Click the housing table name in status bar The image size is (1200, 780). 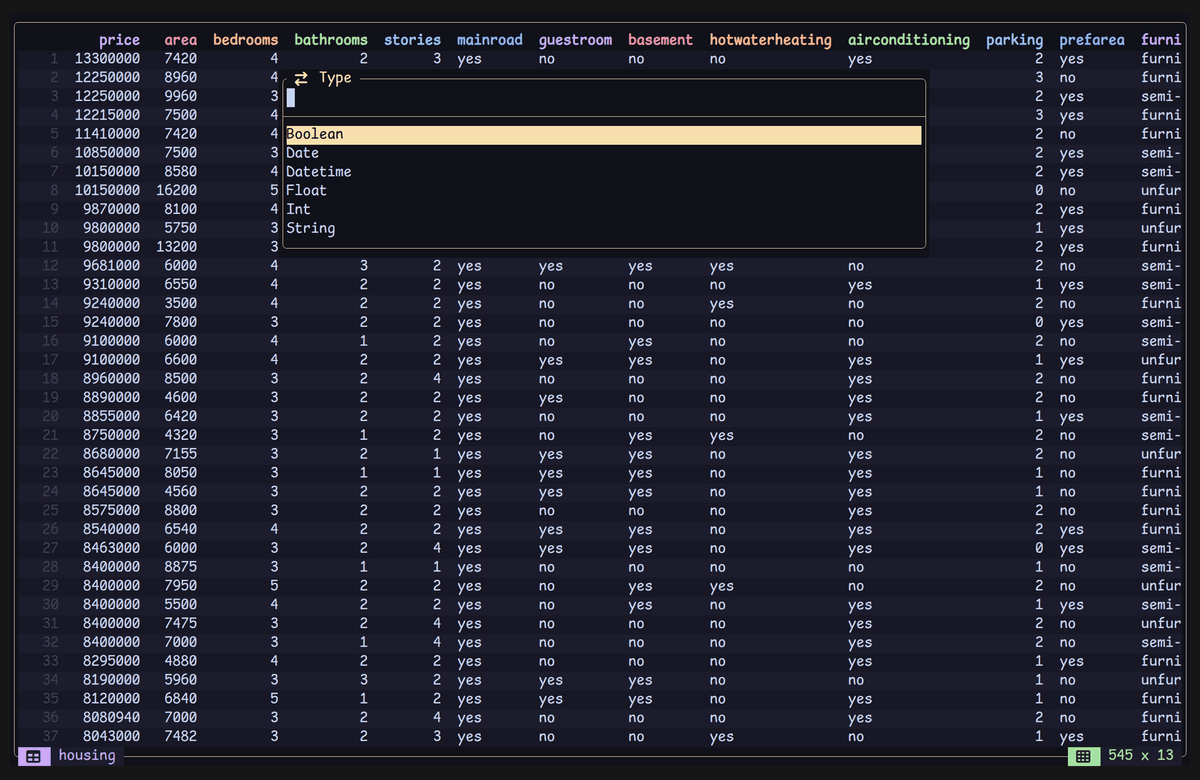click(x=87, y=755)
